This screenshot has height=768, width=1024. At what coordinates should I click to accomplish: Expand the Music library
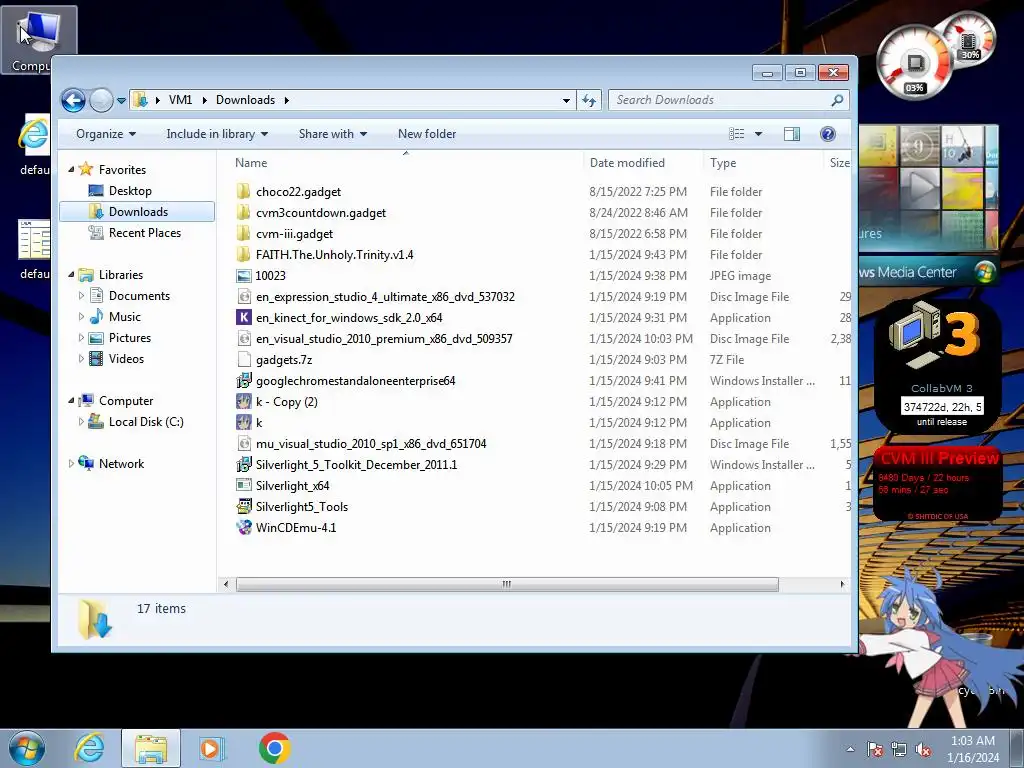tap(81, 317)
